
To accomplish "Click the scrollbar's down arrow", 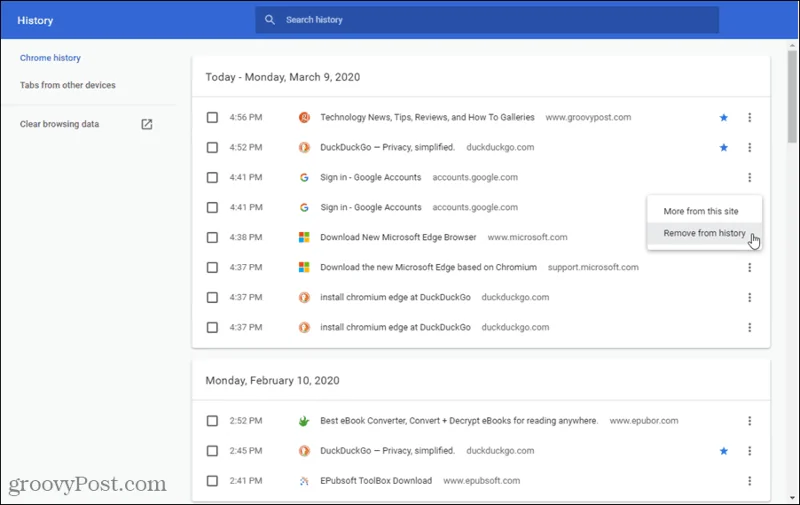I will pos(792,497).
